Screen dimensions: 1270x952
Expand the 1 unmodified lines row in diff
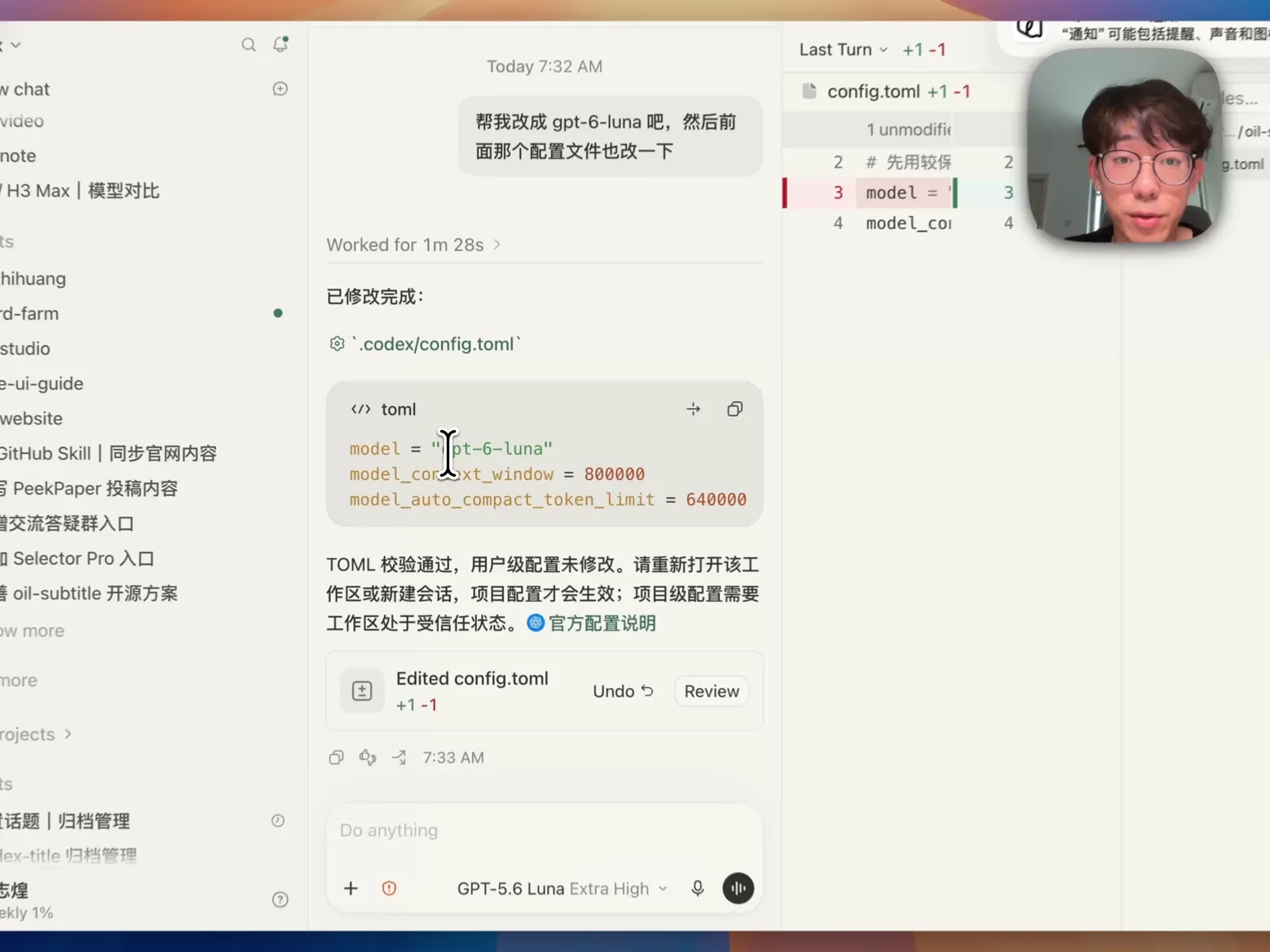pos(908,129)
